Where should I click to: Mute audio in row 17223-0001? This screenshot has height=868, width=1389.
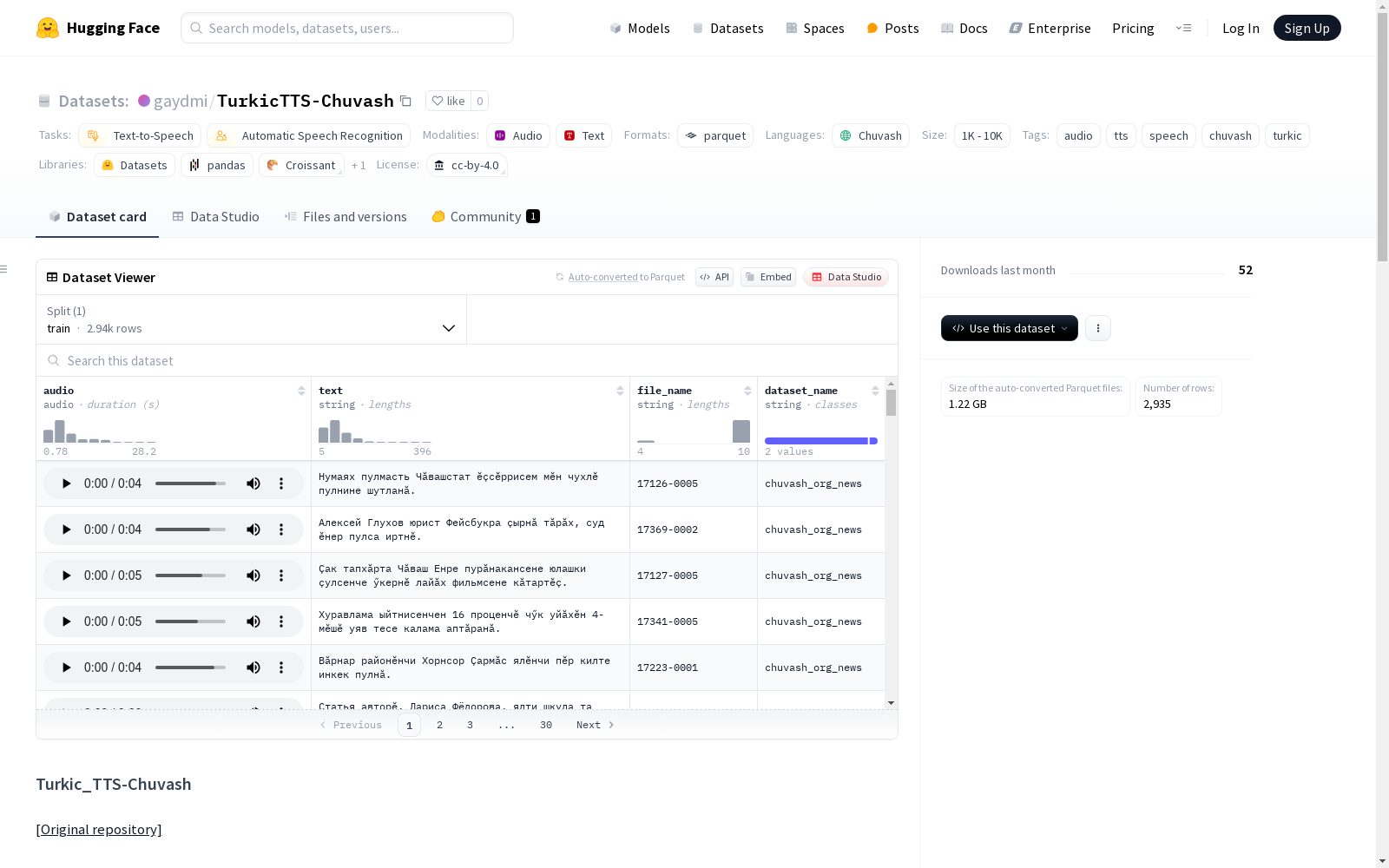click(x=253, y=667)
